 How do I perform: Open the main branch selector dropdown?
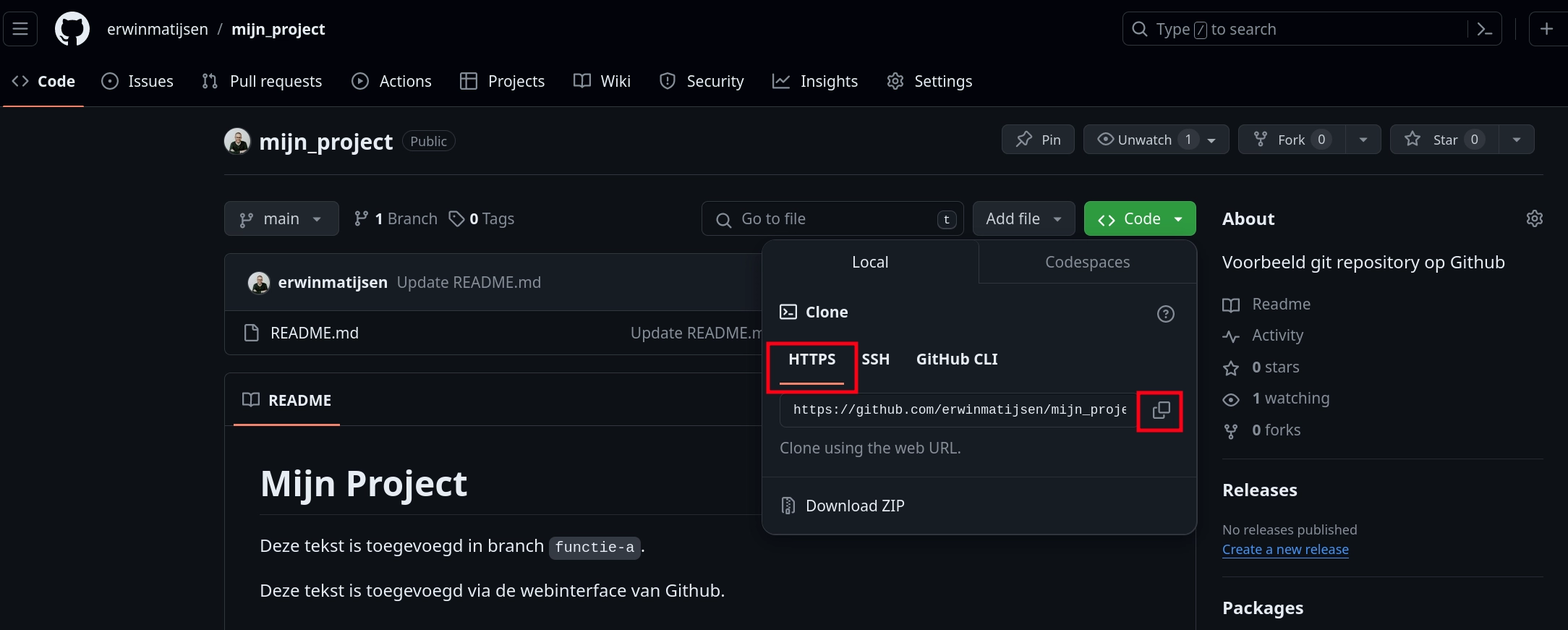pos(281,218)
